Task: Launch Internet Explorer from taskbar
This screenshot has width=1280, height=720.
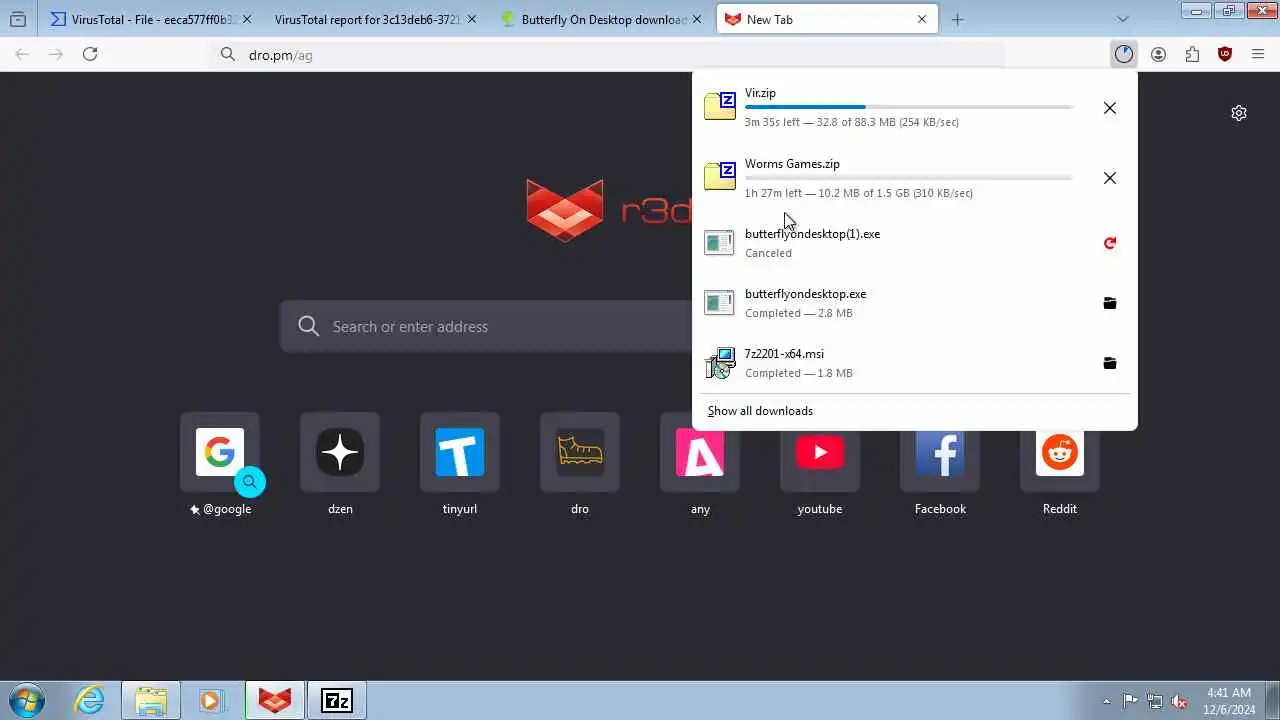Action: pos(90,700)
